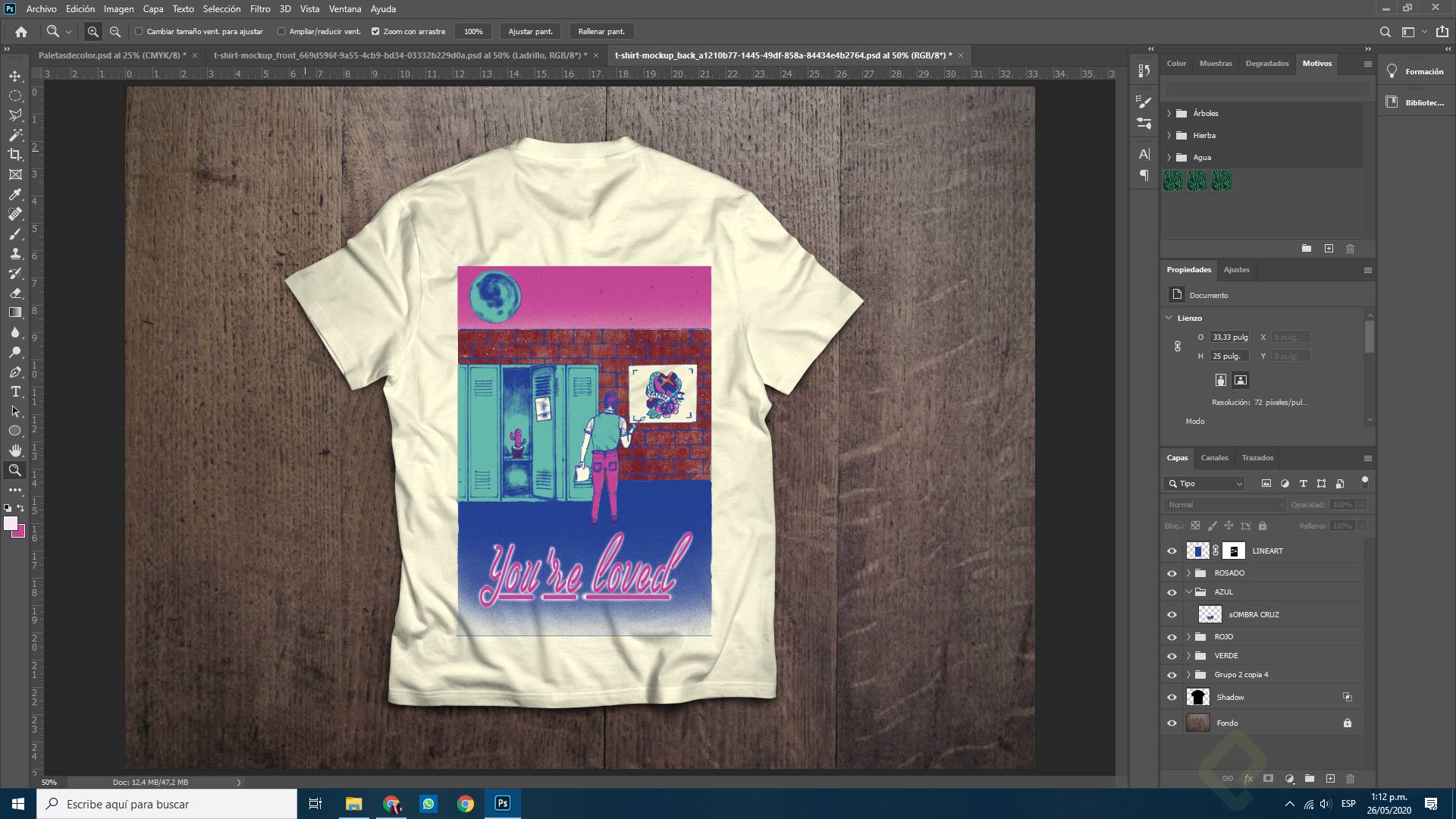The width and height of the screenshot is (1456, 819).
Task: Hide the Shadow layer
Action: [1172, 698]
